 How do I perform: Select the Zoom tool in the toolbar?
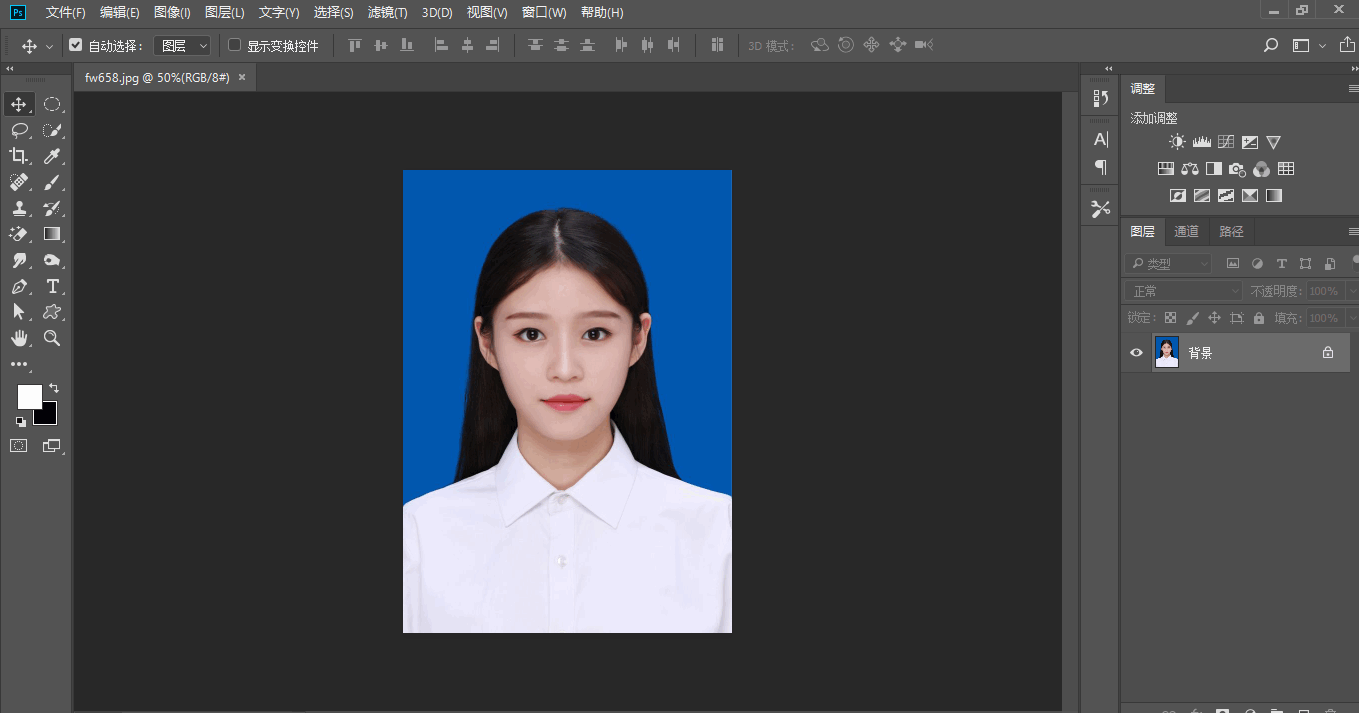pyautogui.click(x=52, y=338)
